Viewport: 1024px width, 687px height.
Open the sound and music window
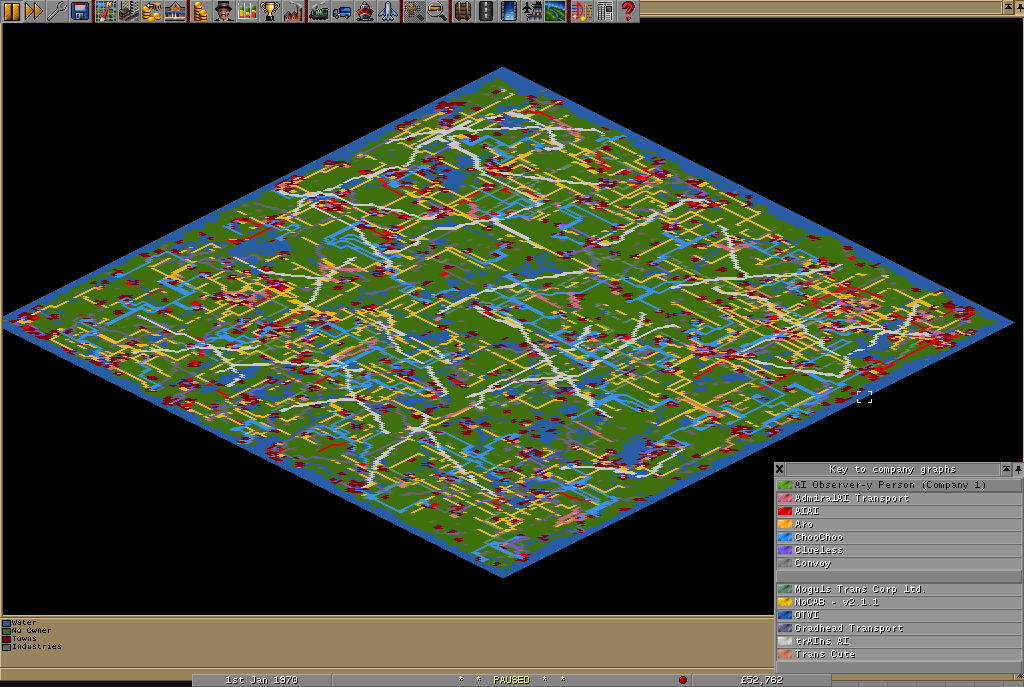tap(580, 11)
